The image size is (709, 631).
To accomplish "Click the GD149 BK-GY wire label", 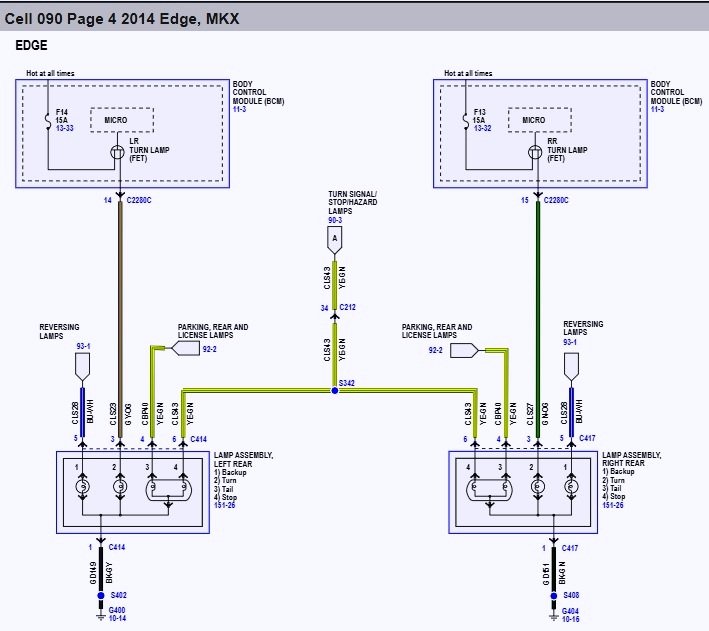I will (101, 573).
